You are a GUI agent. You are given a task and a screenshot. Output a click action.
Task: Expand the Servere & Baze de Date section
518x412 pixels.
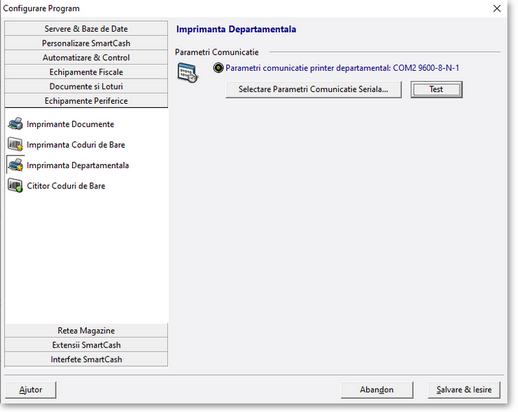point(86,29)
